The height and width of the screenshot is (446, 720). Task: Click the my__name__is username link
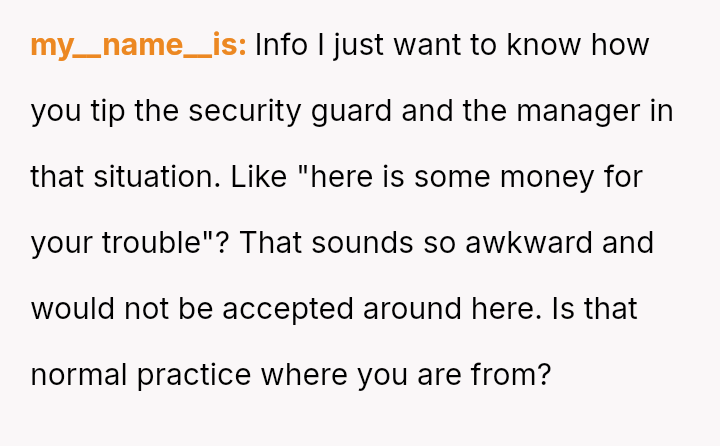(138, 46)
